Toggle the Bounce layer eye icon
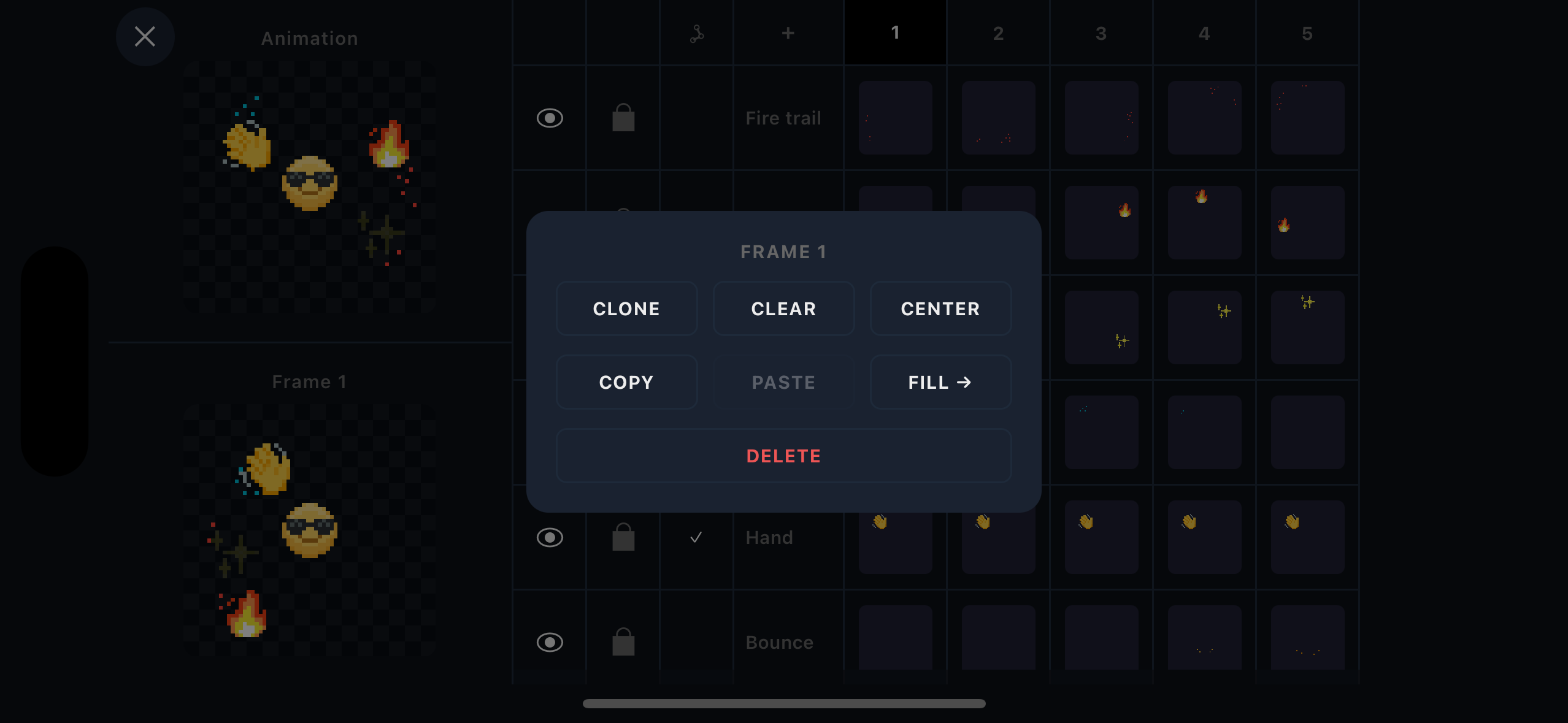The width and height of the screenshot is (1568, 723). tap(549, 641)
